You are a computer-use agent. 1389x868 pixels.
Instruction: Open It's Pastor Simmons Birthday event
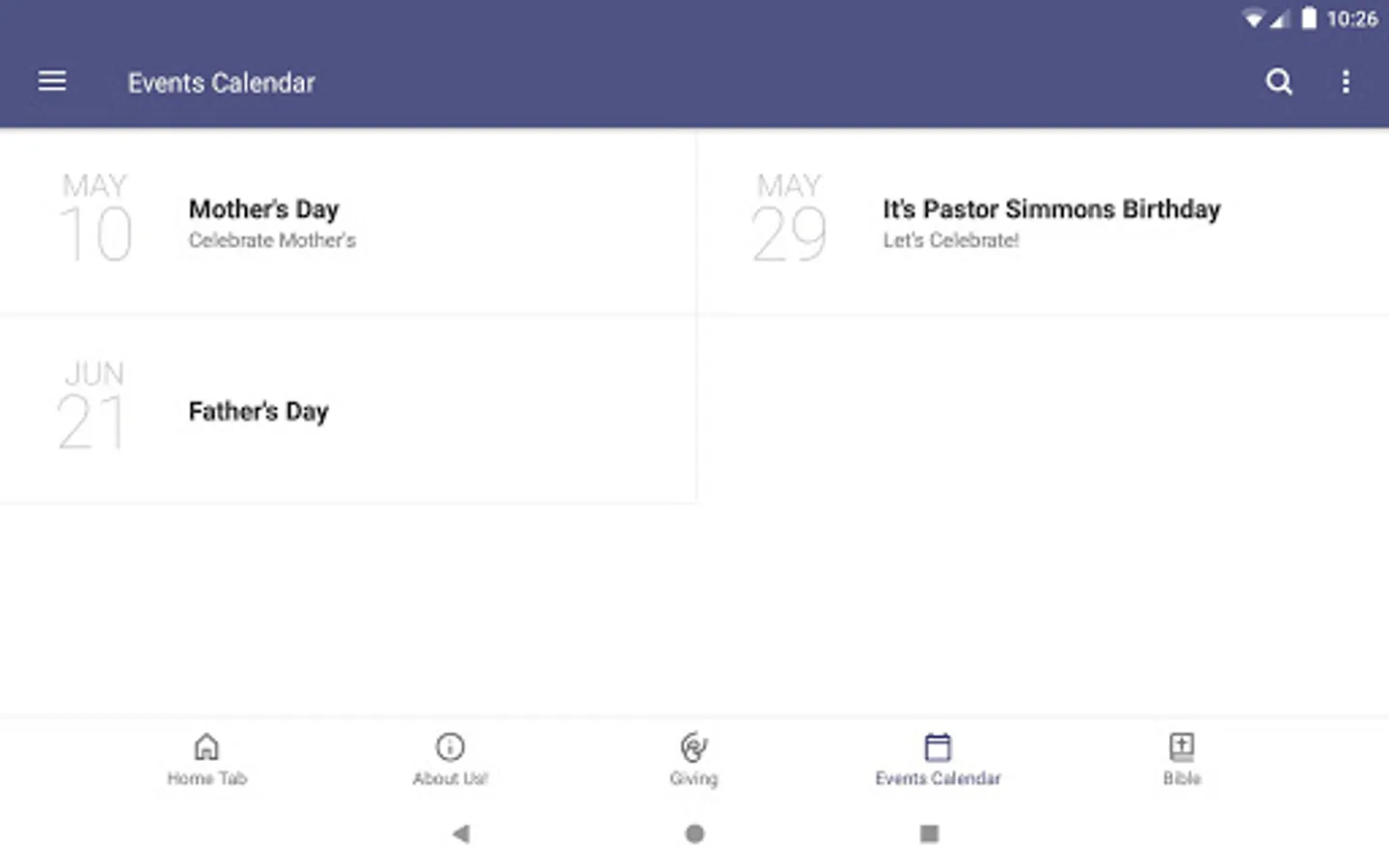click(x=1051, y=209)
